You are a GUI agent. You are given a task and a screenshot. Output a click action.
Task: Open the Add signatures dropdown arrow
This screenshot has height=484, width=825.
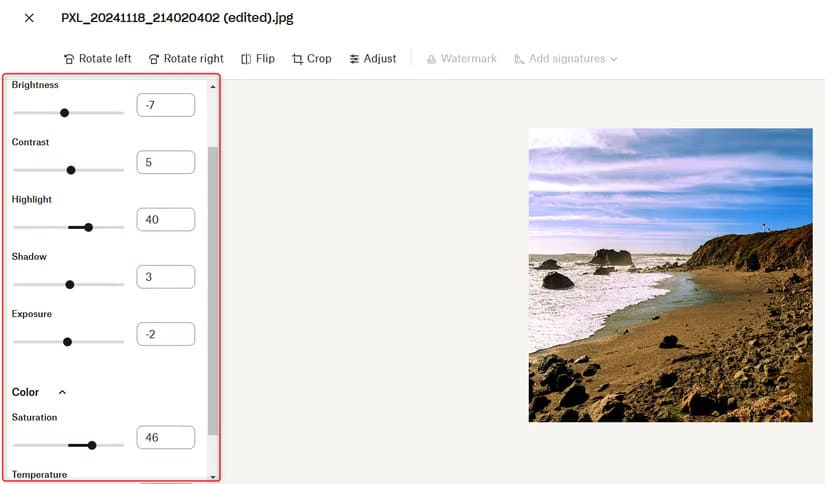(x=613, y=59)
